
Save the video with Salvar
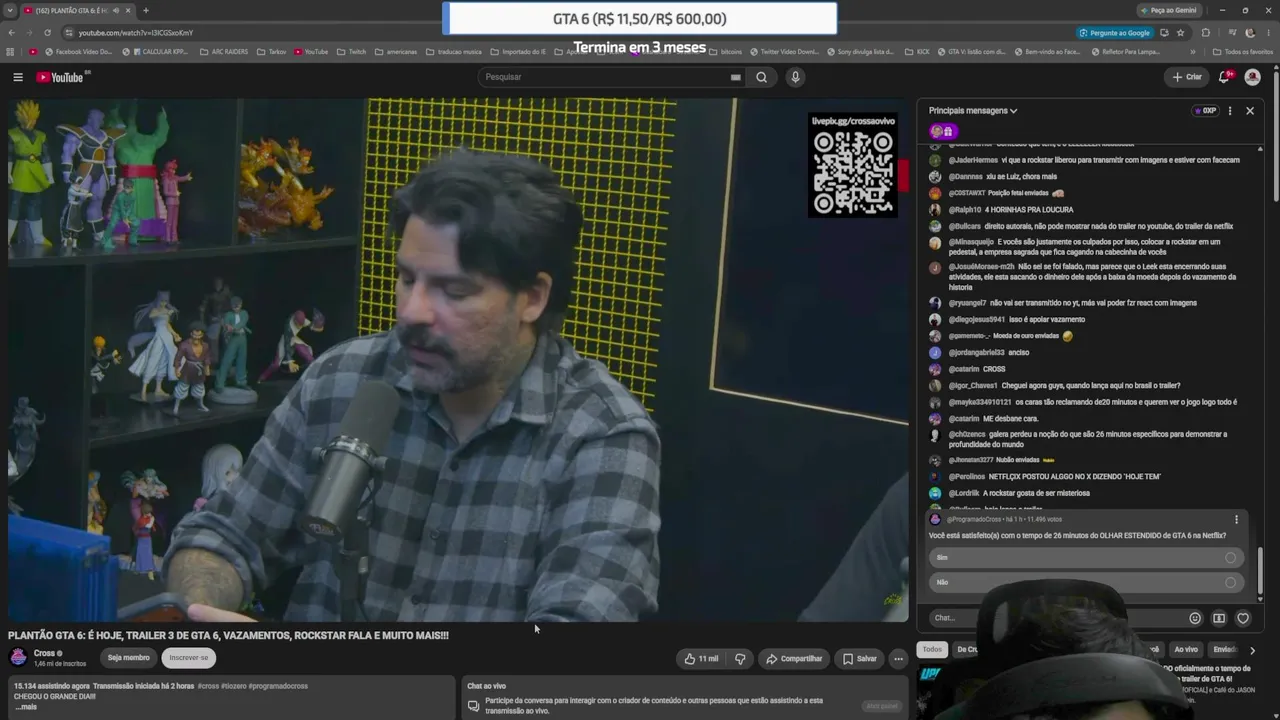point(860,659)
